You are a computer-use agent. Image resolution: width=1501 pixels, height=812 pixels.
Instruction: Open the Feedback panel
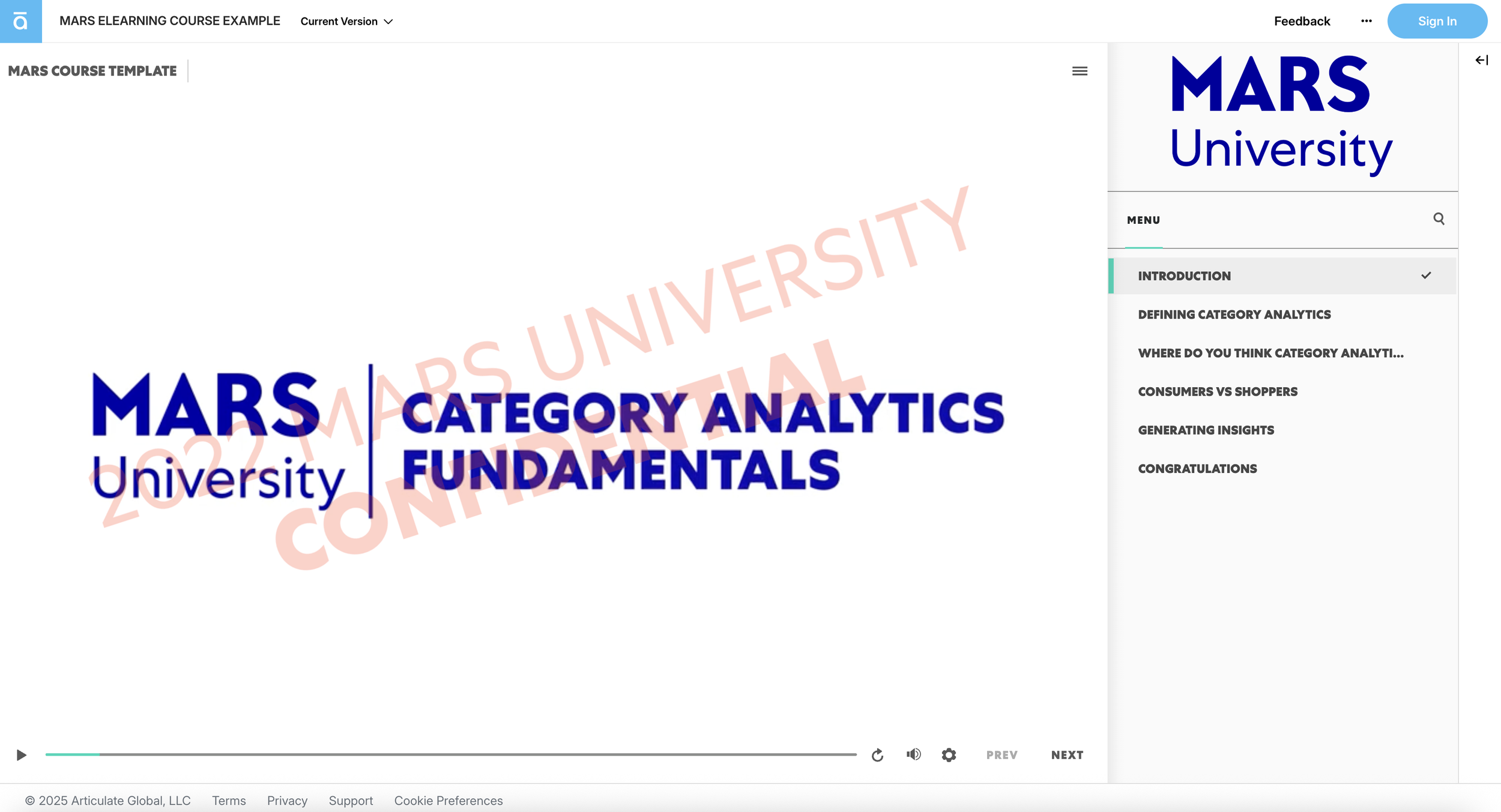pos(1302,21)
